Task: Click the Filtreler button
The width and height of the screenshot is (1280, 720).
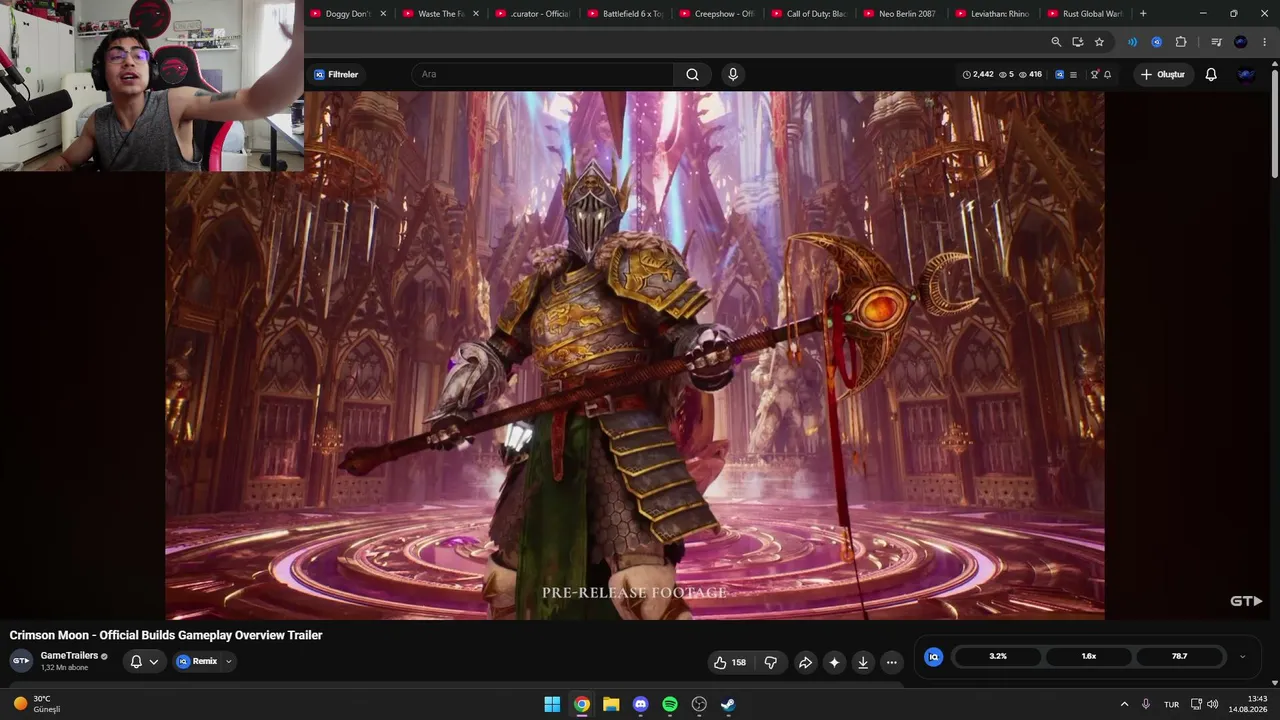Action: tap(336, 75)
